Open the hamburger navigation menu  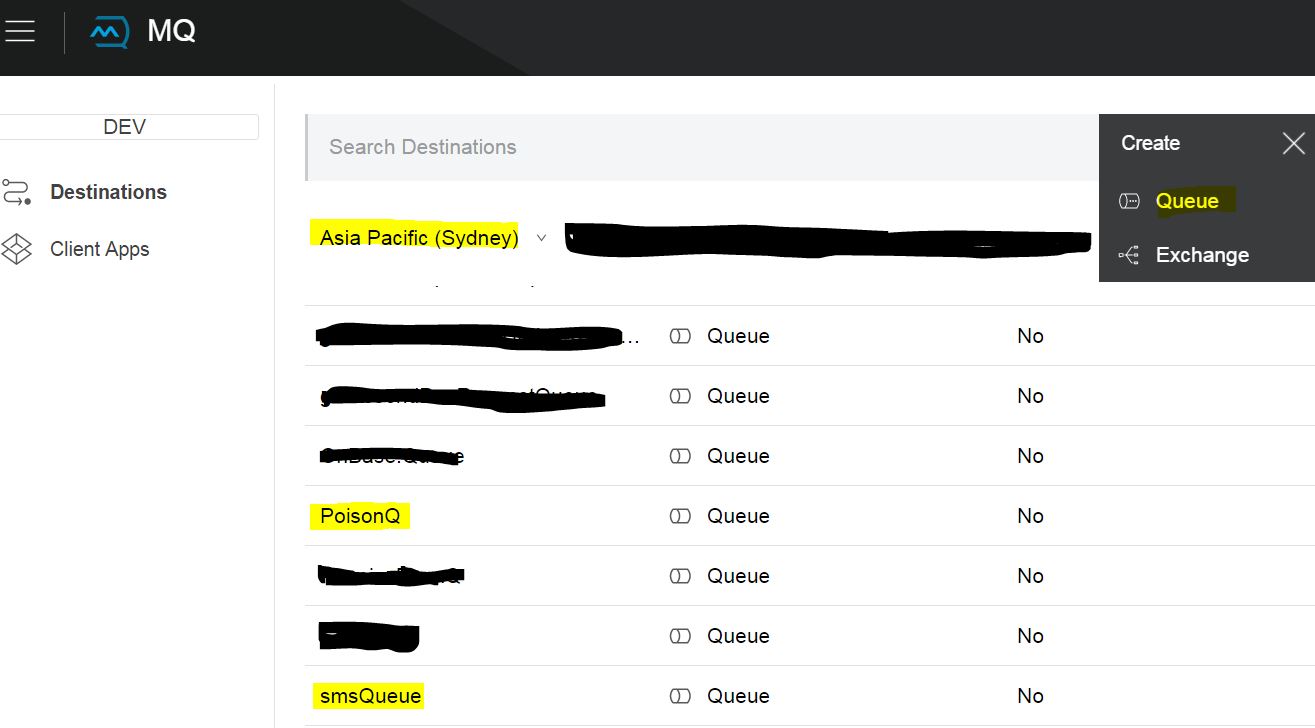tap(20, 31)
